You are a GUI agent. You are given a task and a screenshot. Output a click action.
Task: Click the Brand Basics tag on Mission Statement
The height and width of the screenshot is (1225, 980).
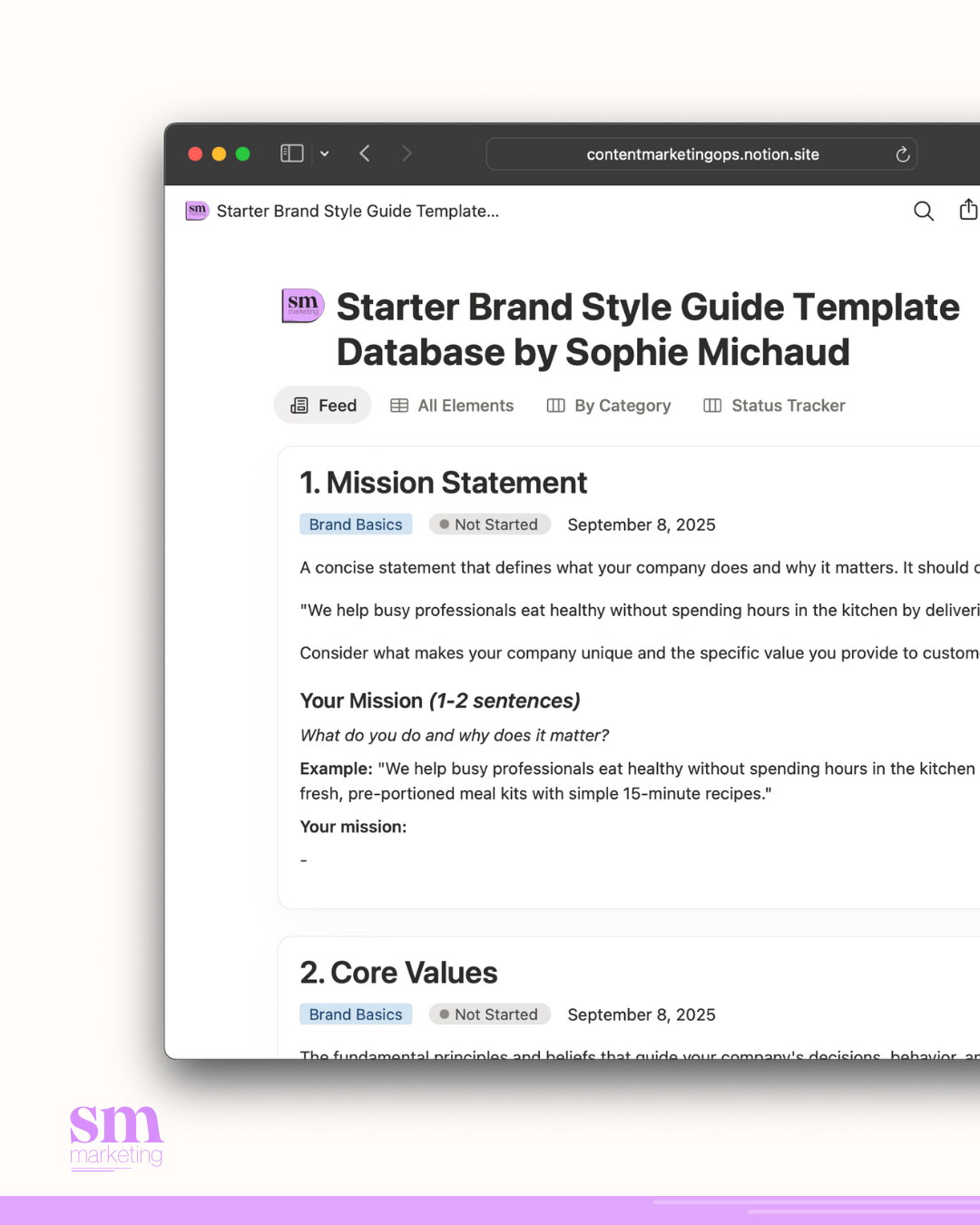(x=356, y=524)
